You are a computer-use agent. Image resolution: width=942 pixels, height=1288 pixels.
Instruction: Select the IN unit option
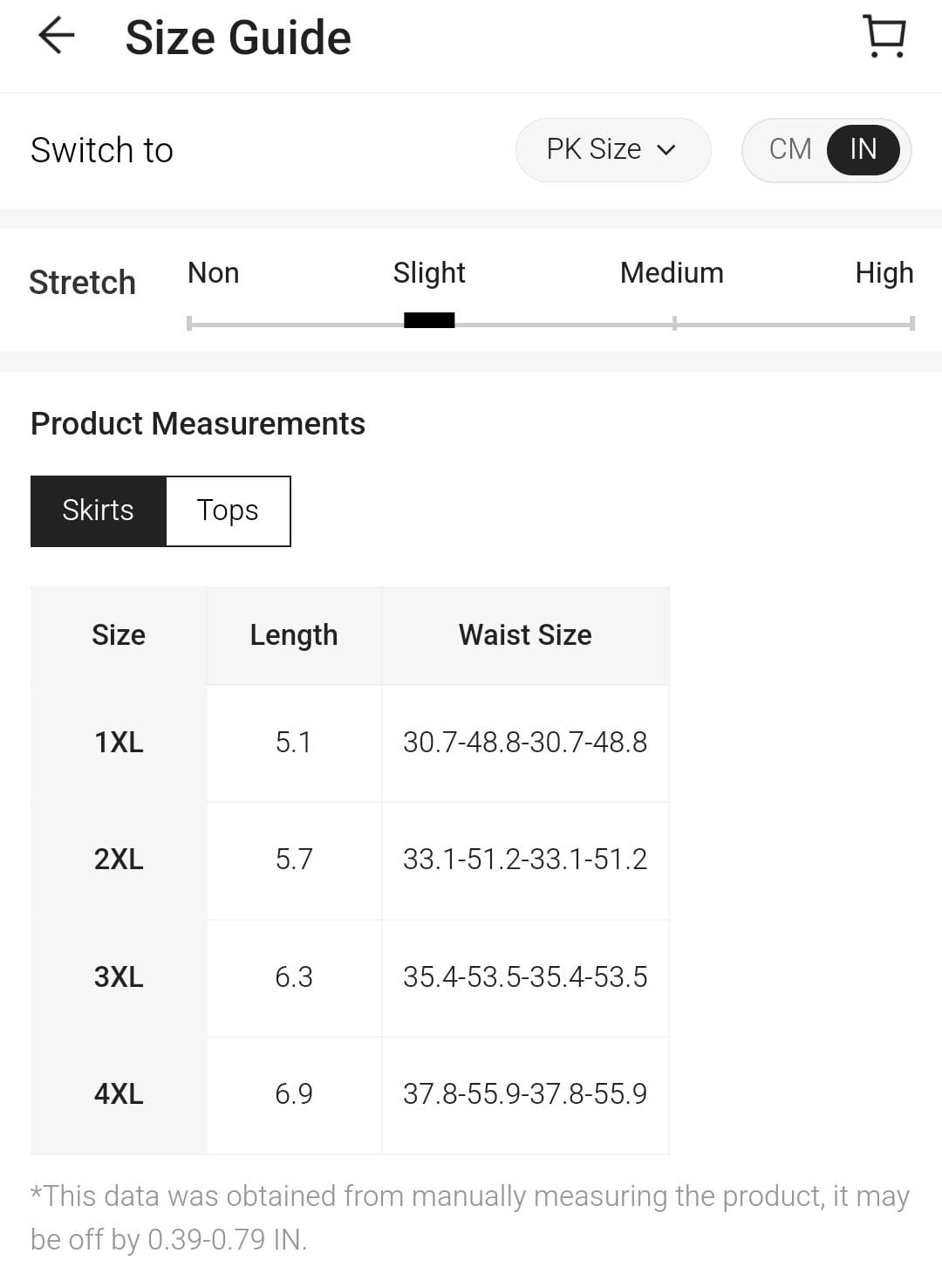(863, 150)
